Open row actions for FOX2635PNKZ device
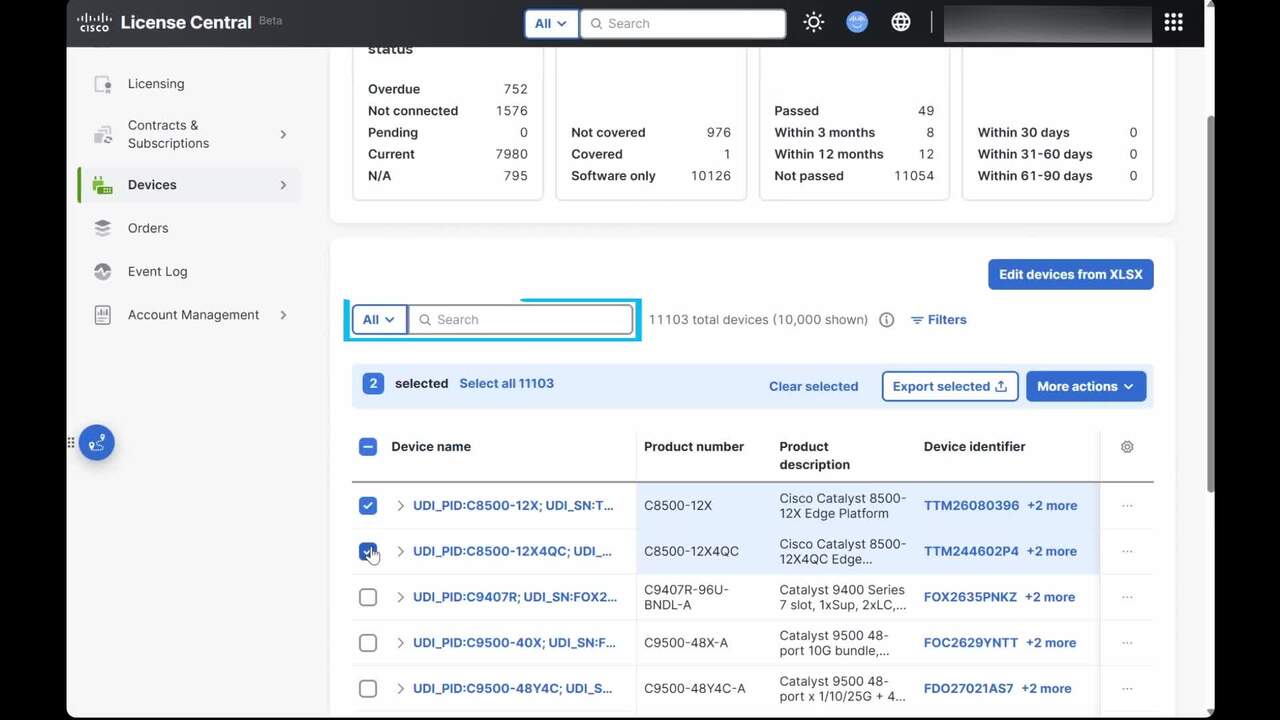Viewport: 1280px width, 720px height. pos(1127,598)
